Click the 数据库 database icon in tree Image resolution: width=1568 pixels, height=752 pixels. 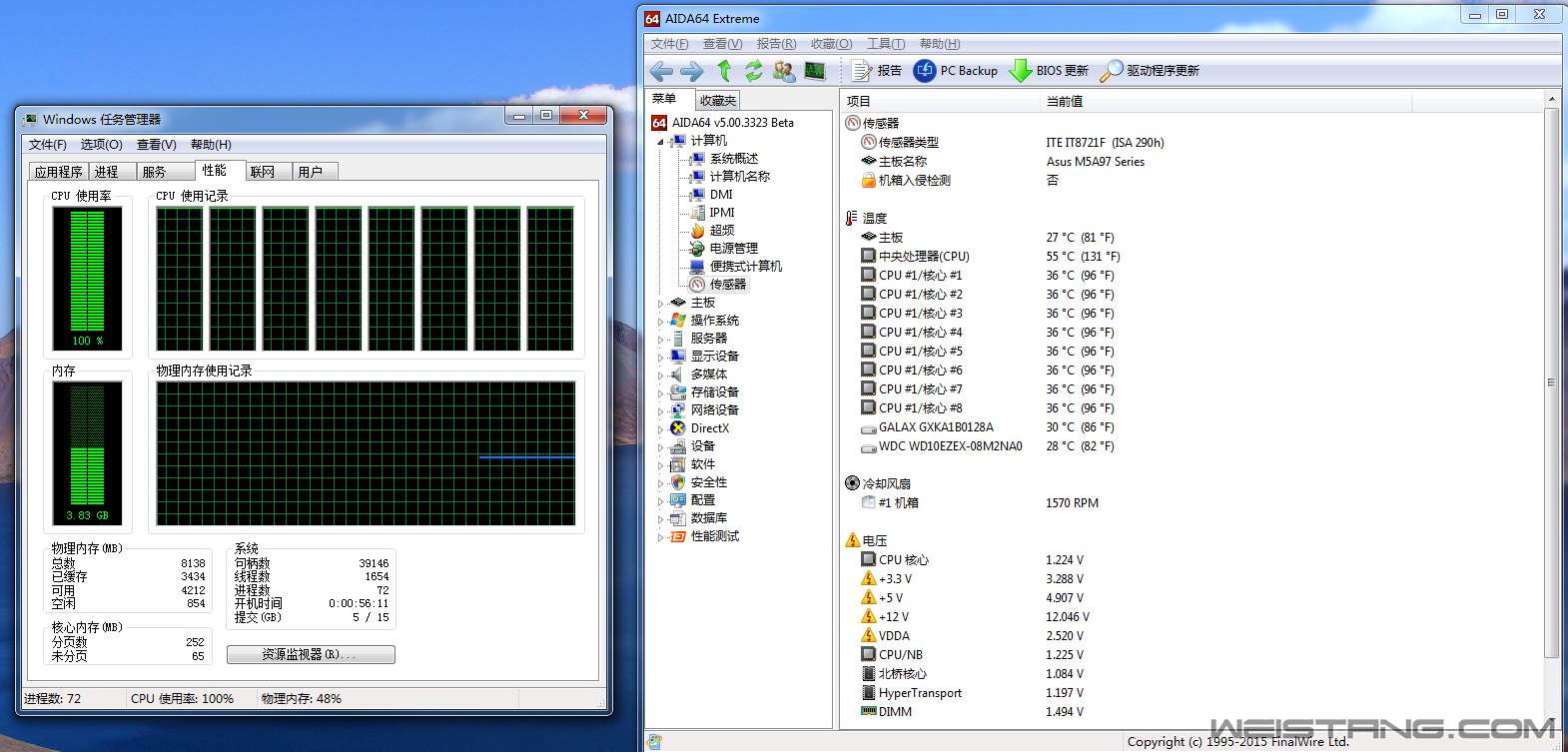(678, 518)
